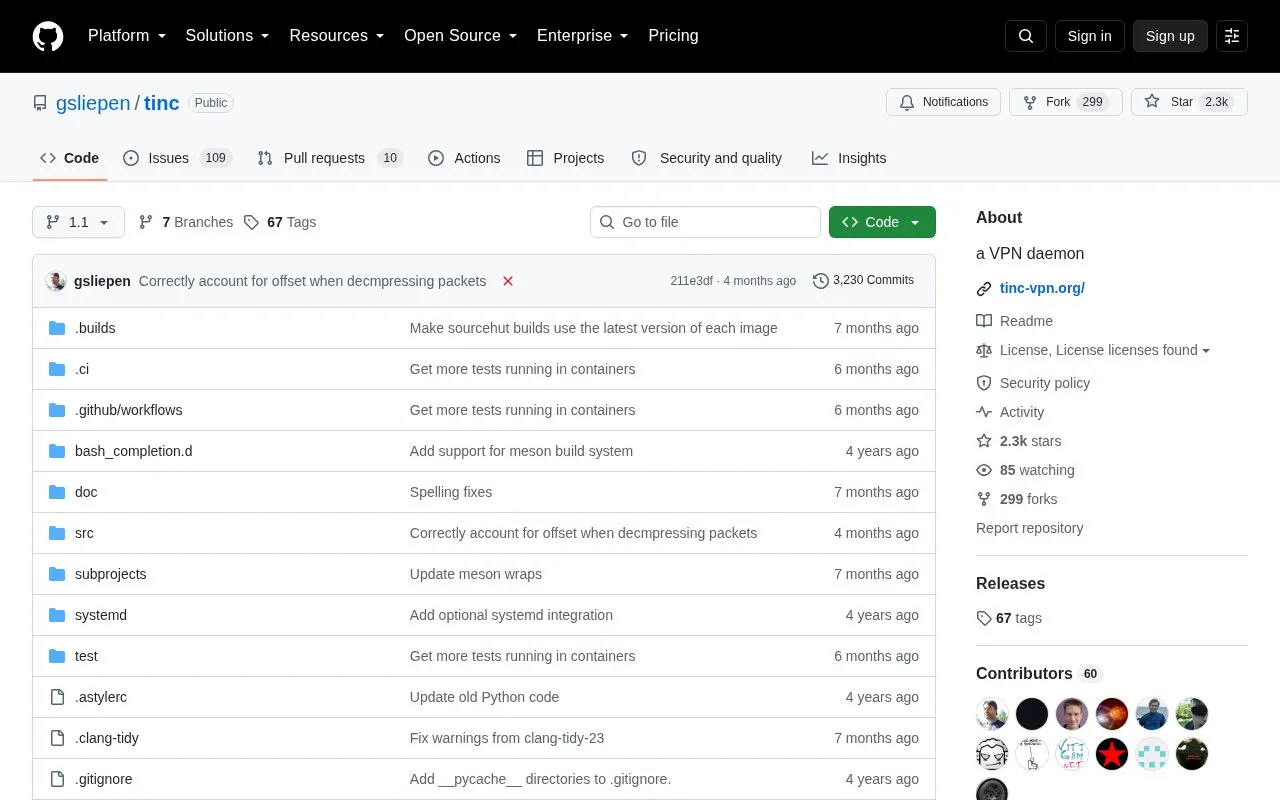Open the subprojects folder
Viewport: 1280px width, 800px height.
(x=111, y=574)
